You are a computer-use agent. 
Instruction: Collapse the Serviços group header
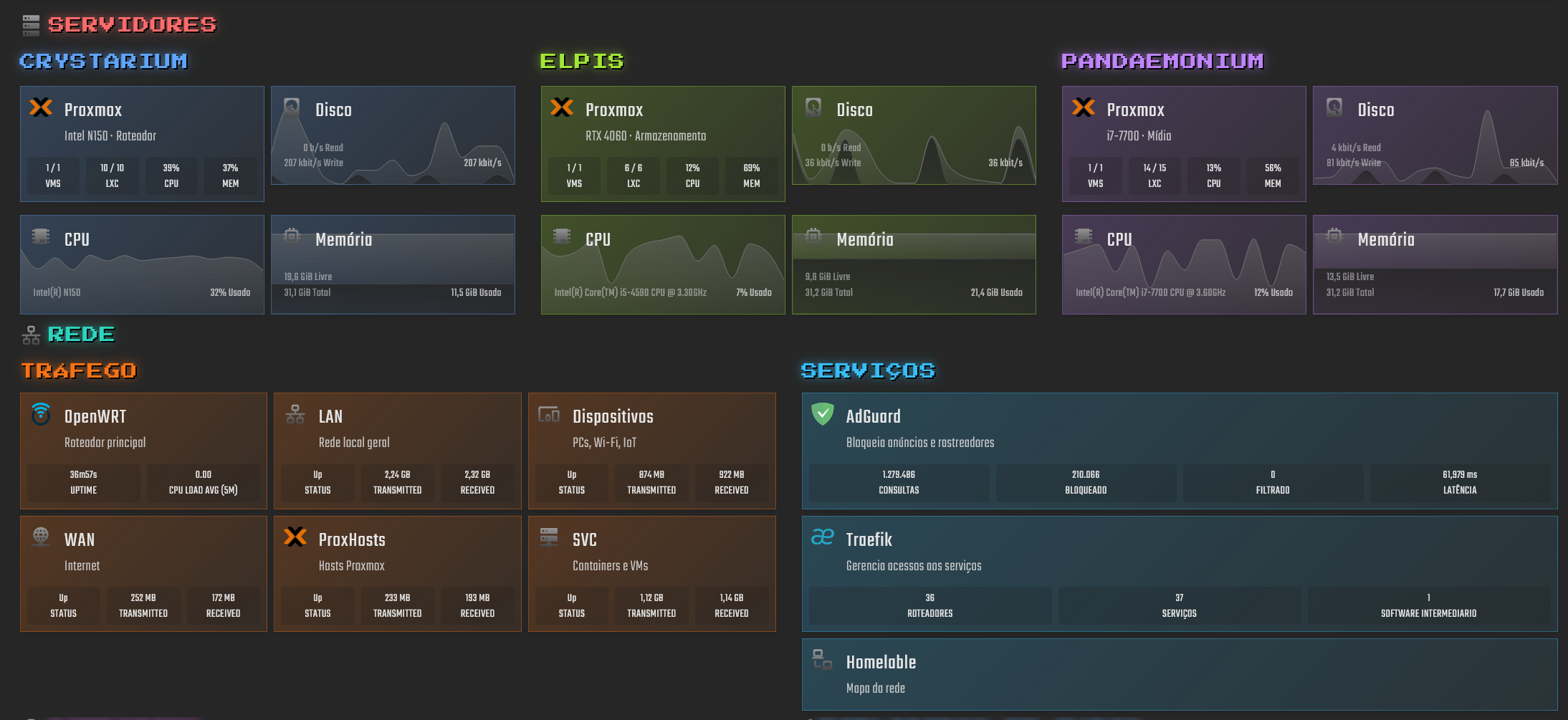[x=868, y=370]
